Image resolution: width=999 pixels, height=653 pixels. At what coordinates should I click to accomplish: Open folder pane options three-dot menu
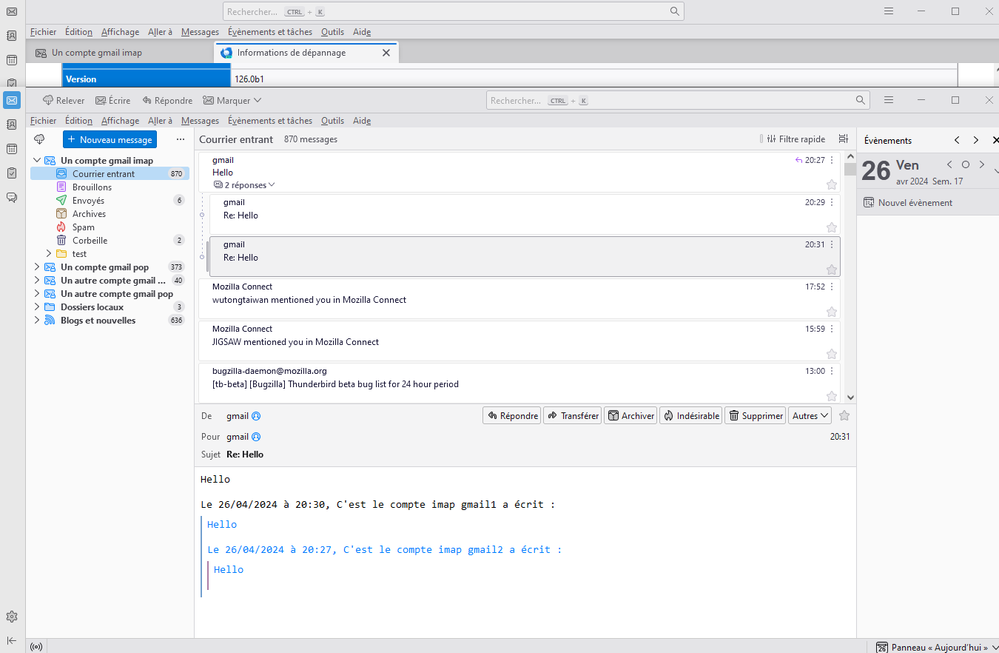pos(180,140)
